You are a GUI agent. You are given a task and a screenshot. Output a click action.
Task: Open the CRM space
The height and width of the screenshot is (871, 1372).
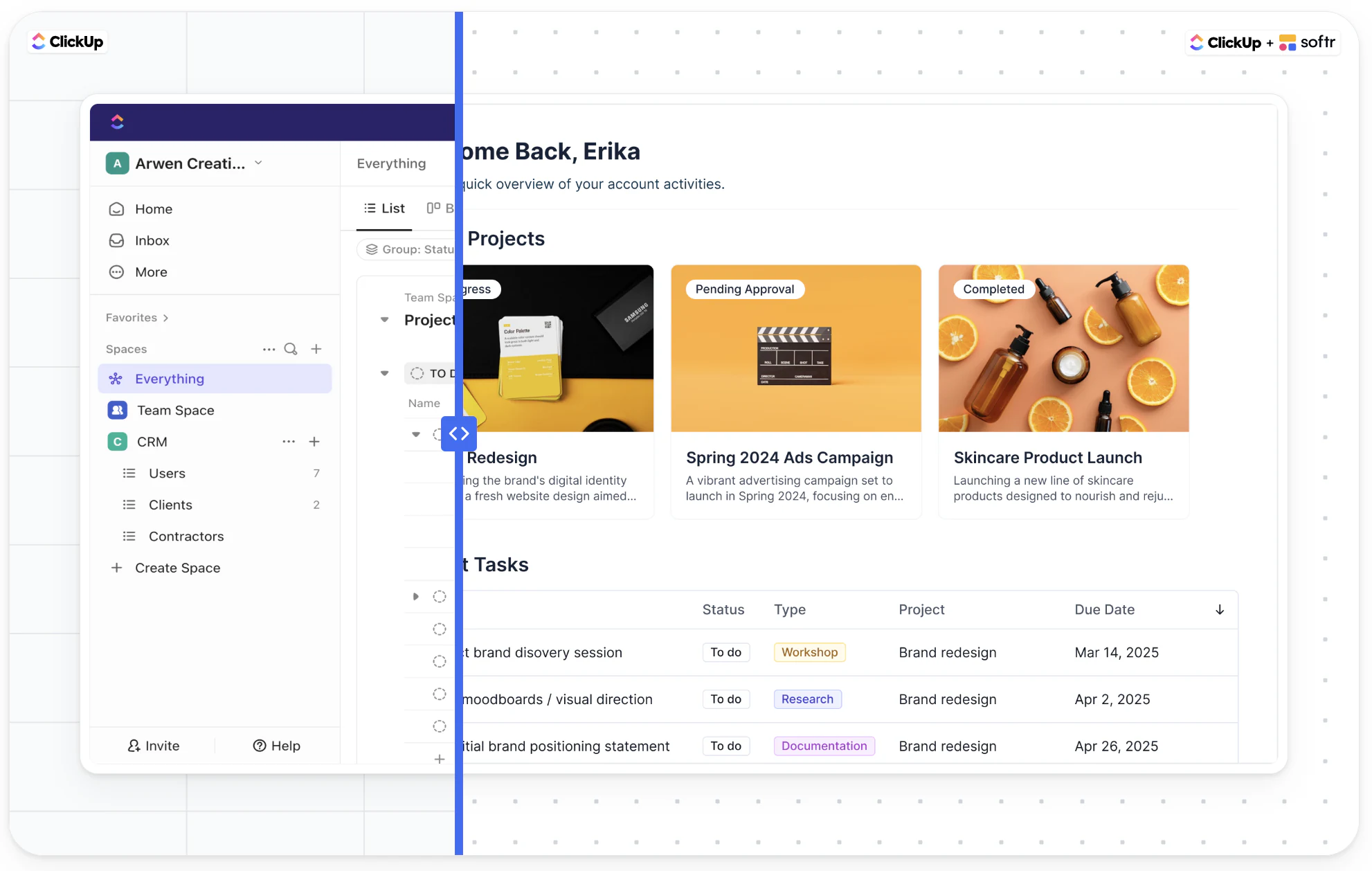138,442
